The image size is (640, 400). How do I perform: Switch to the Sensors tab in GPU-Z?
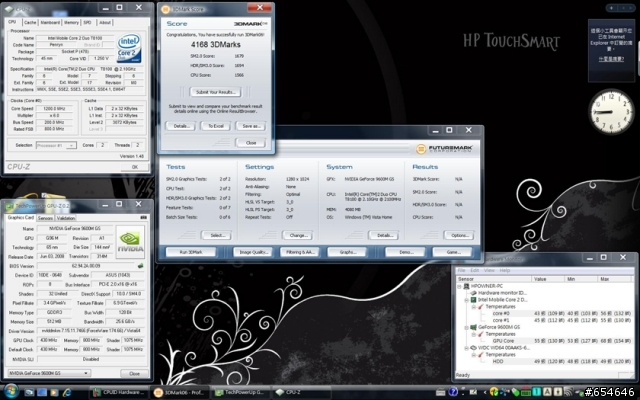point(45,218)
